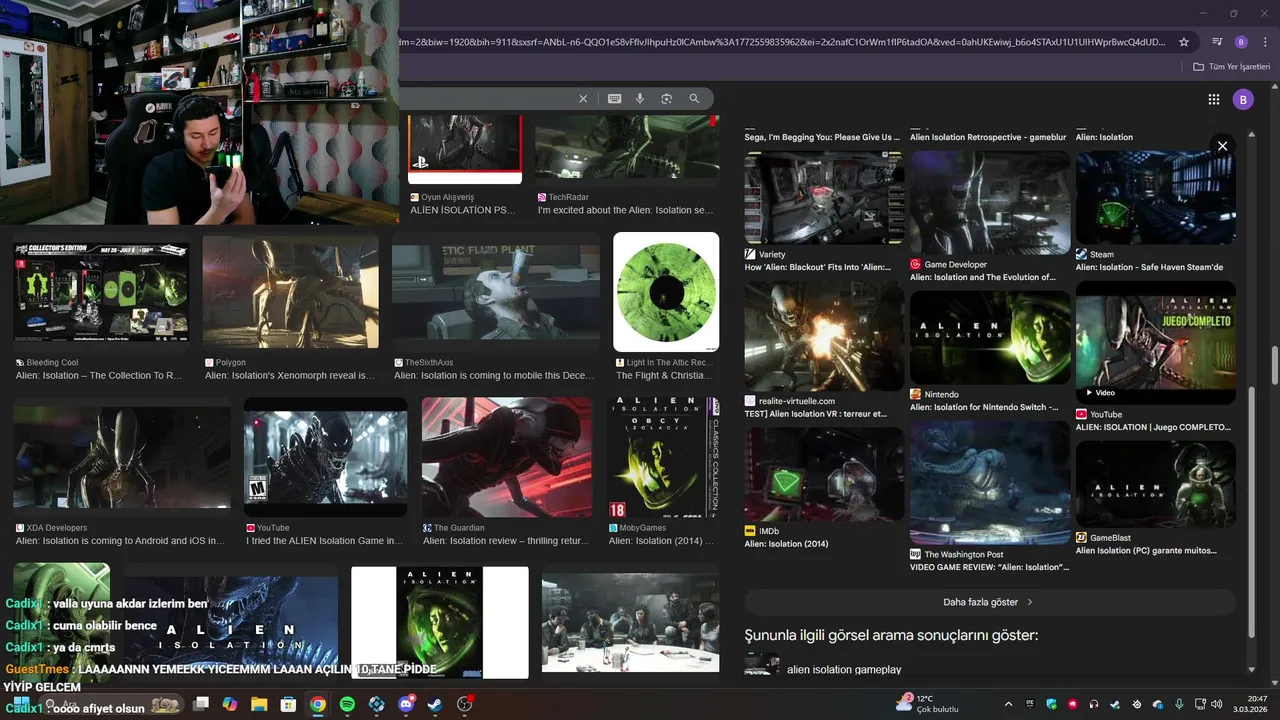Close the image preview side panel
Screen dimensions: 1280x720
click(1222, 146)
